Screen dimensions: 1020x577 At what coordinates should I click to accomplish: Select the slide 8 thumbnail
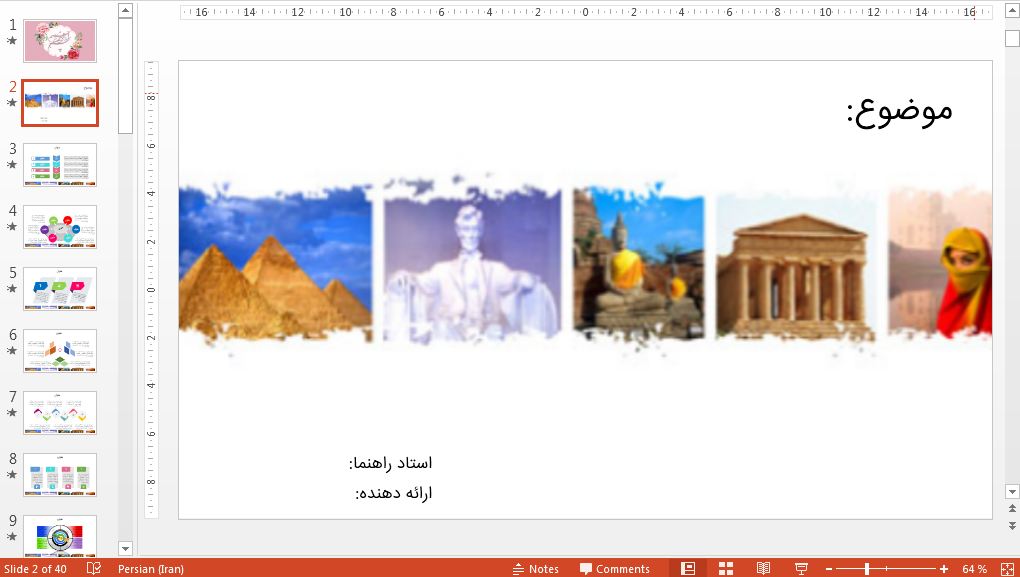[59, 475]
